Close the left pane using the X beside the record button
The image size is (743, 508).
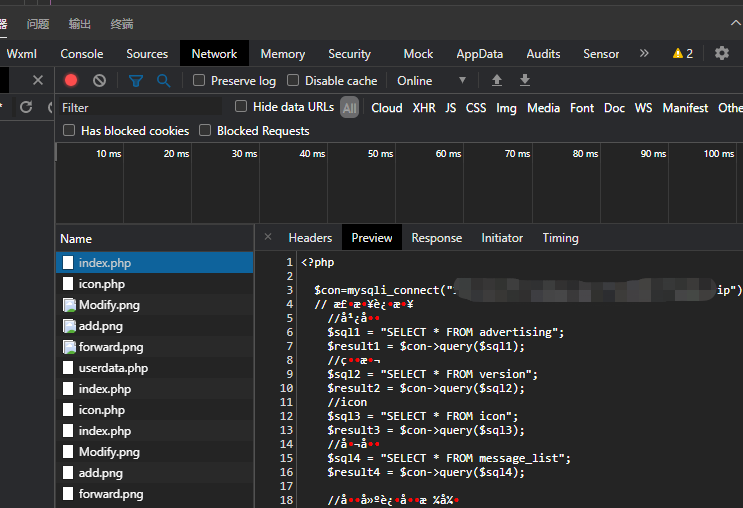click(x=38, y=81)
